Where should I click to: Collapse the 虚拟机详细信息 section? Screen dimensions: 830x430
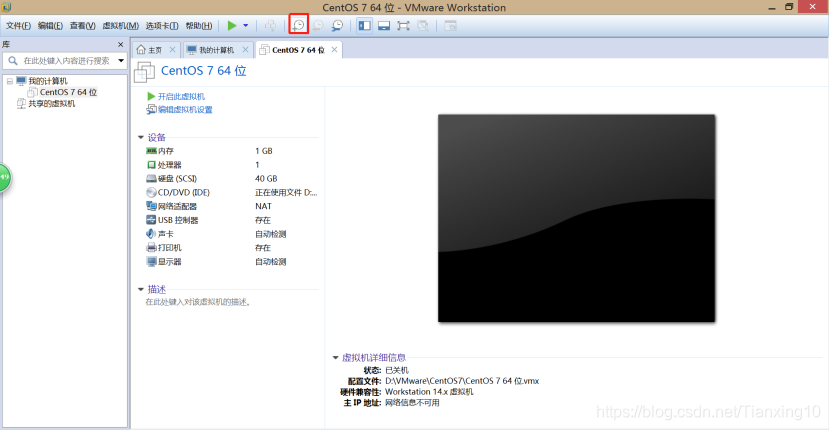(335, 357)
